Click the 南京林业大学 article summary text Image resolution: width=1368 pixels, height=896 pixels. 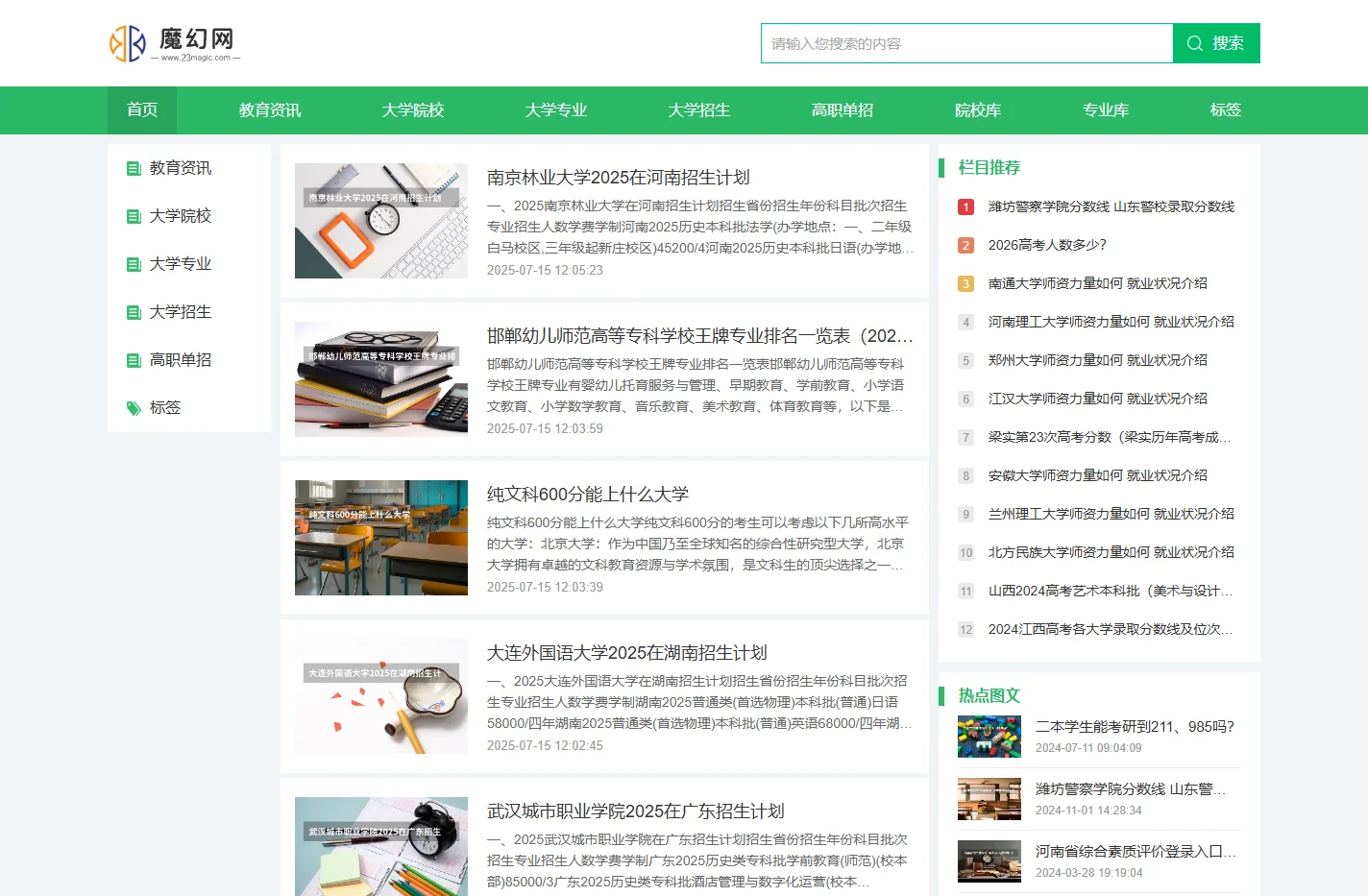coord(700,227)
